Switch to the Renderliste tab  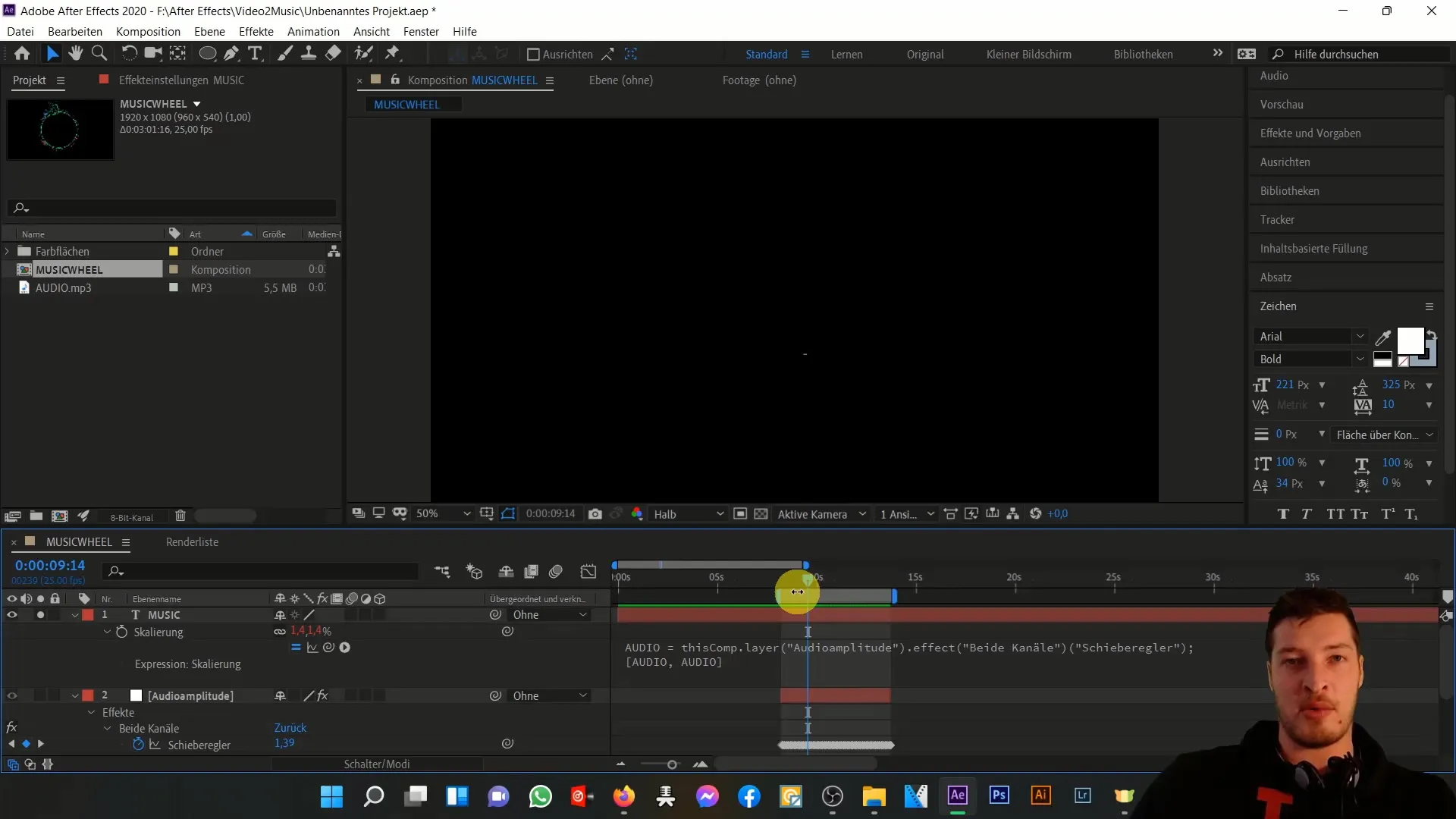(x=192, y=542)
